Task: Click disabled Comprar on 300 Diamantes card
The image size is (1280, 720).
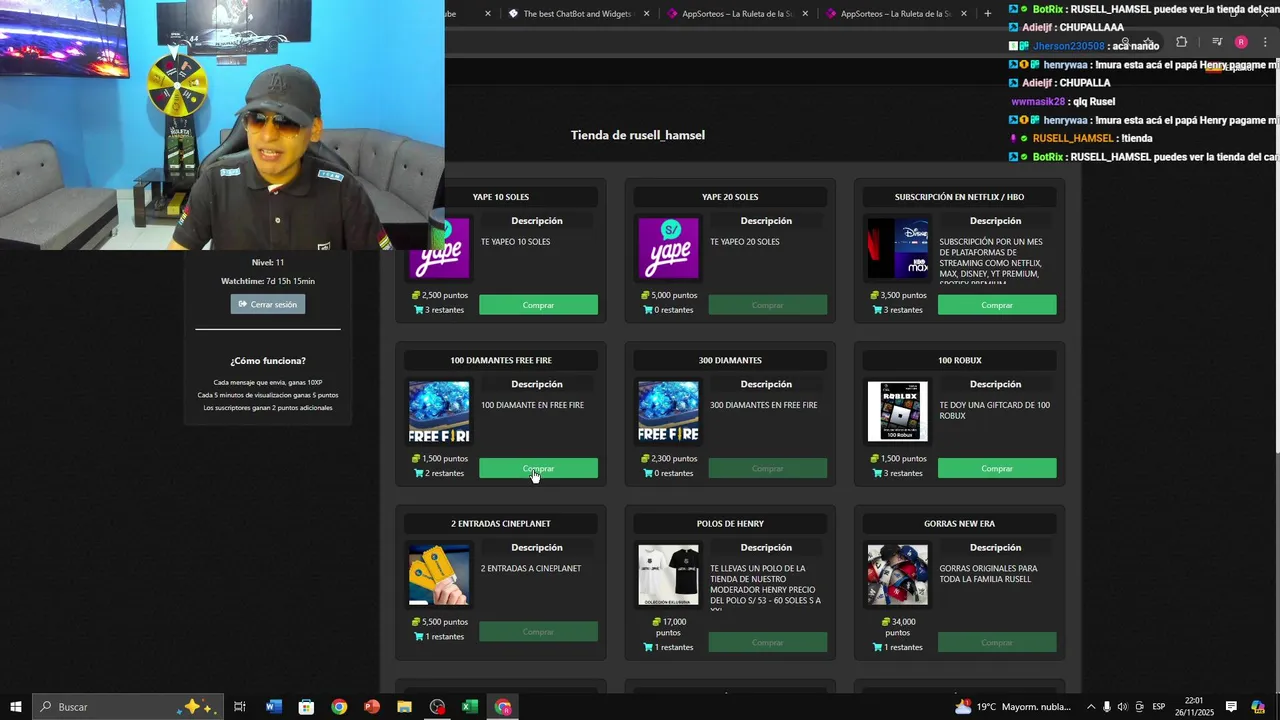Action: (x=767, y=468)
